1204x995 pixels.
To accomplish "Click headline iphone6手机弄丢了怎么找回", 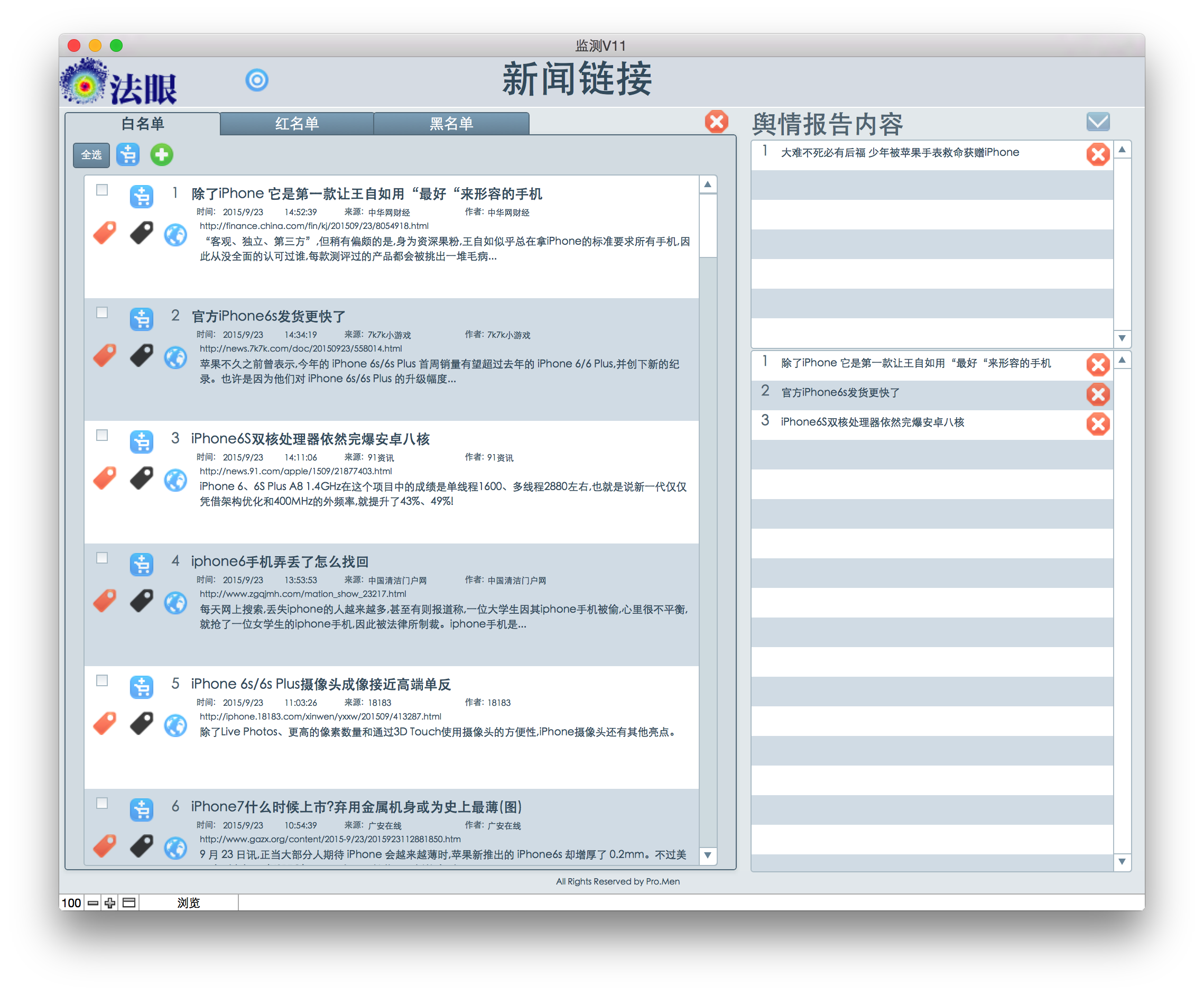I will pyautogui.click(x=280, y=561).
